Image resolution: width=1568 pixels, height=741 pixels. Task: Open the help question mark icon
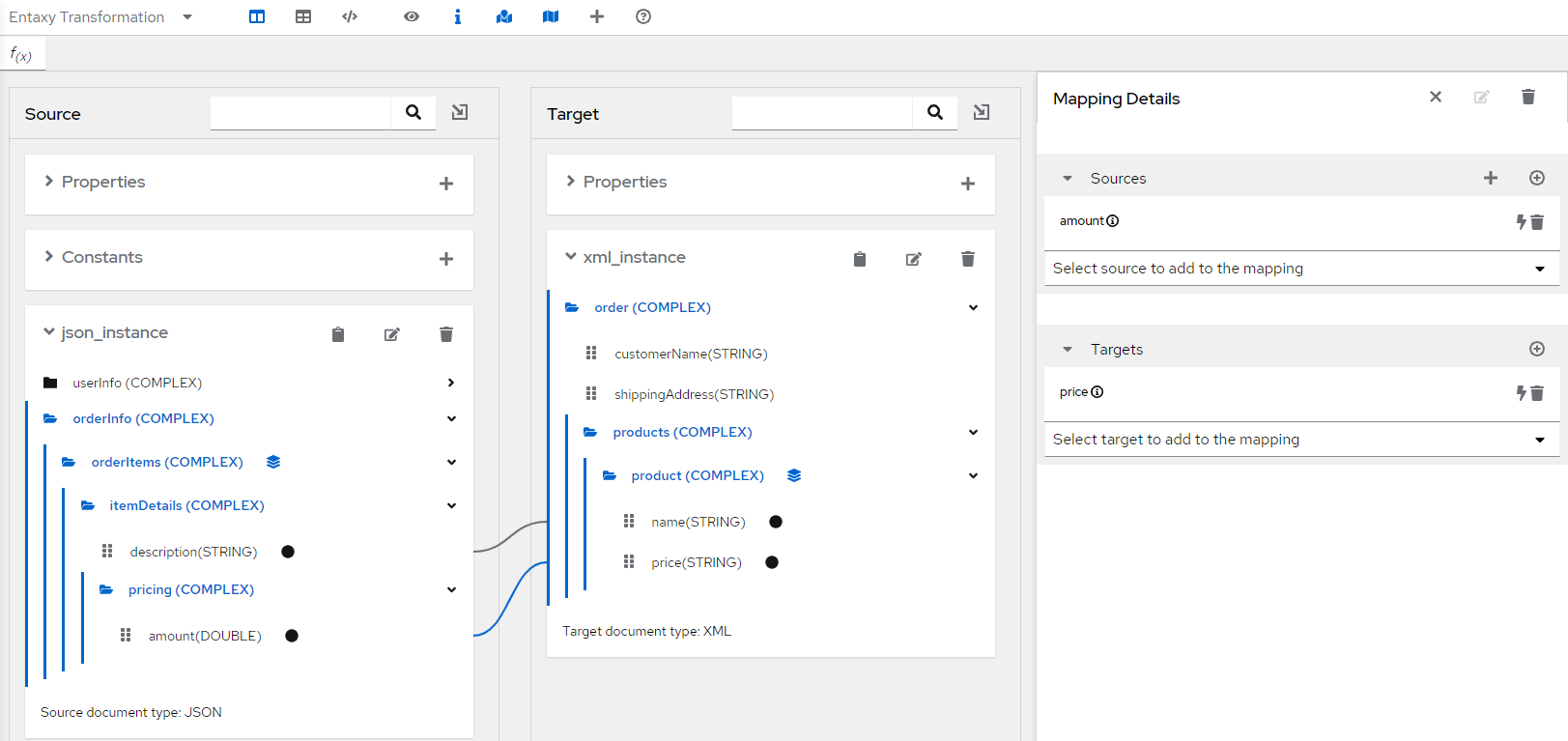tap(643, 16)
